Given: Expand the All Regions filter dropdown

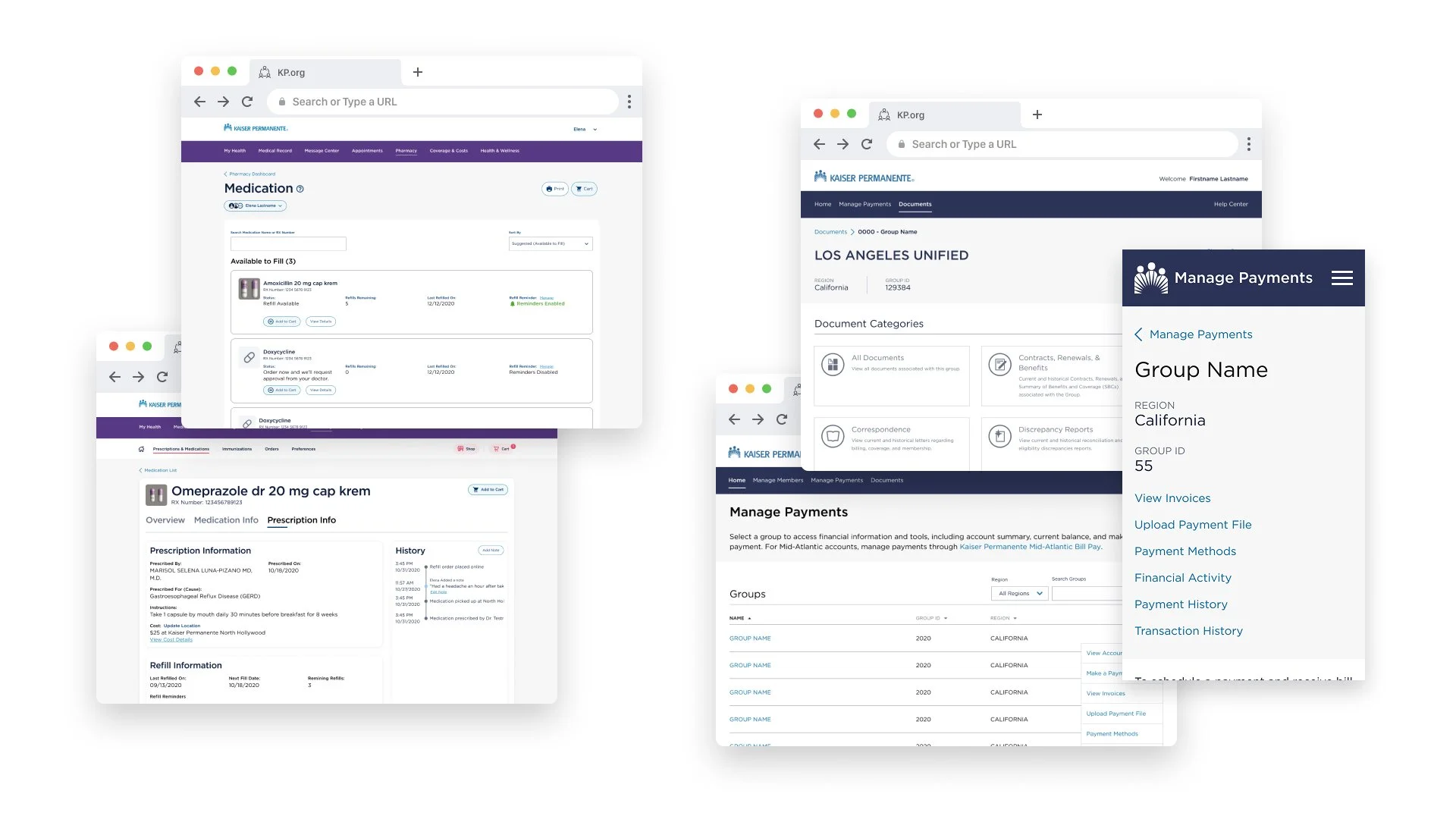Looking at the screenshot, I should coord(1019,594).
